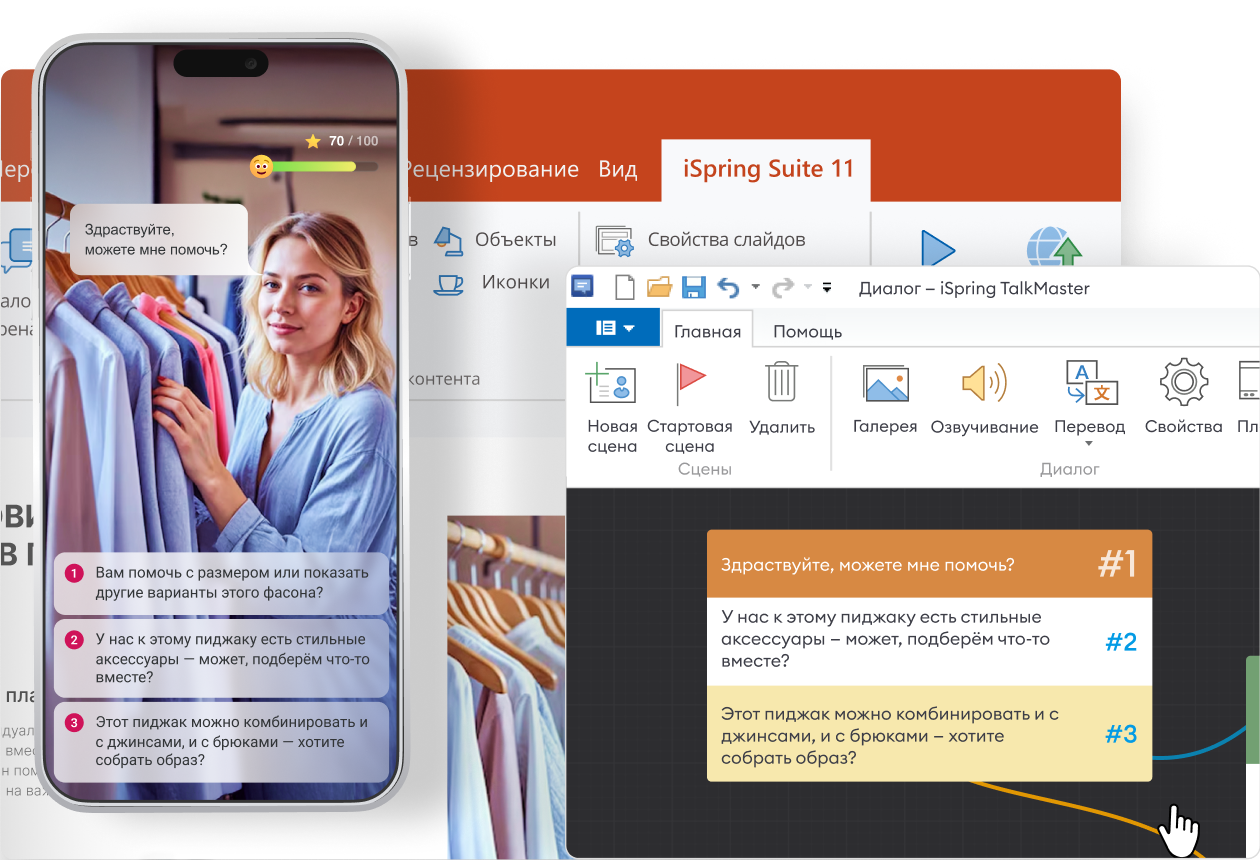Open Озвучивание voice-over tool
This screenshot has height=860, width=1260.
click(984, 400)
